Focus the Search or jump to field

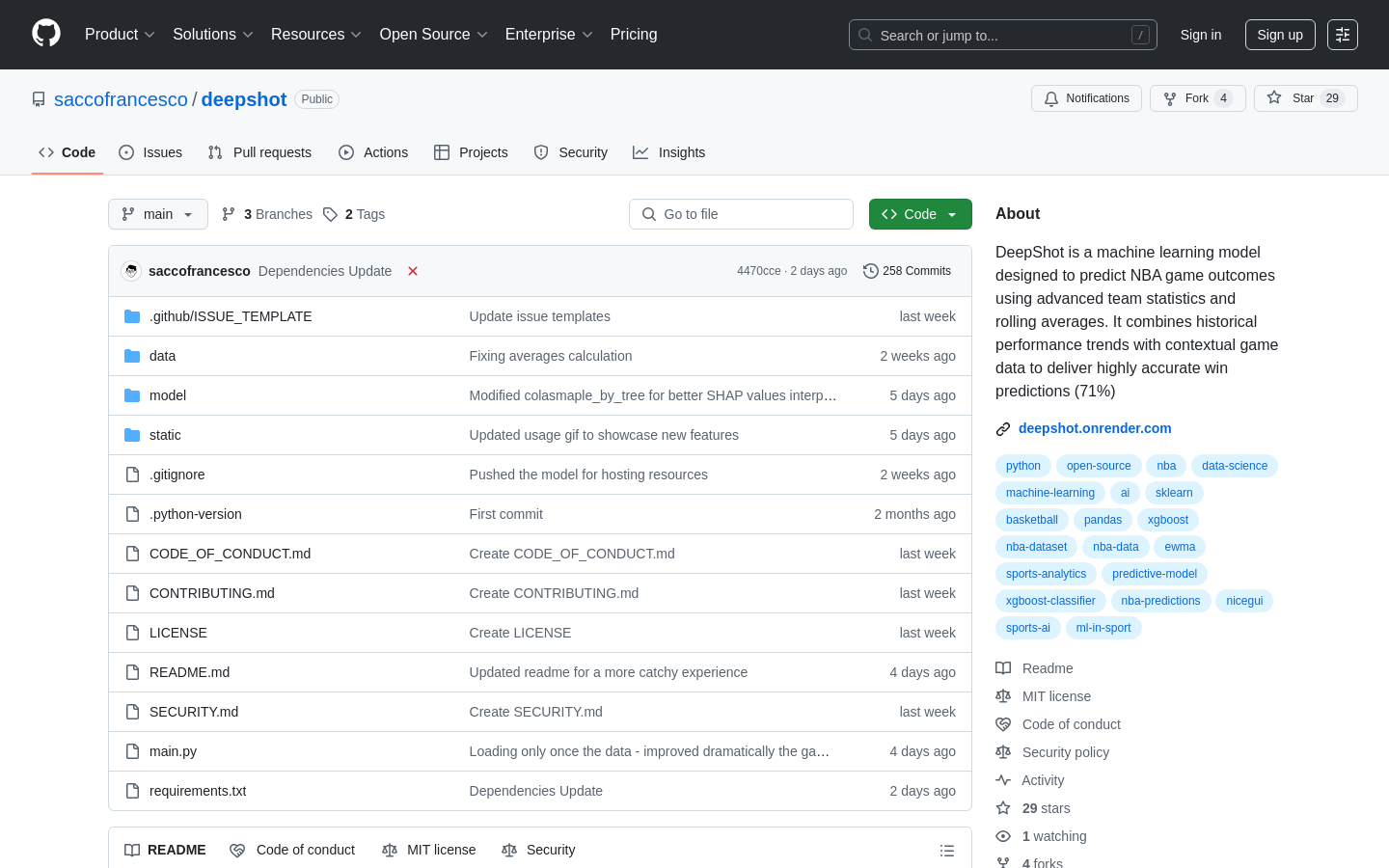[1003, 35]
